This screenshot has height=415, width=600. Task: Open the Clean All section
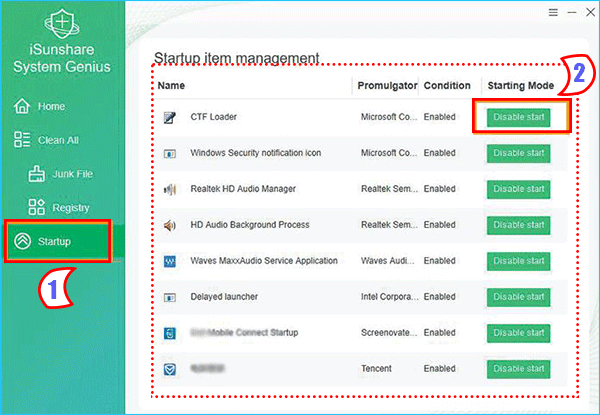click(58, 140)
